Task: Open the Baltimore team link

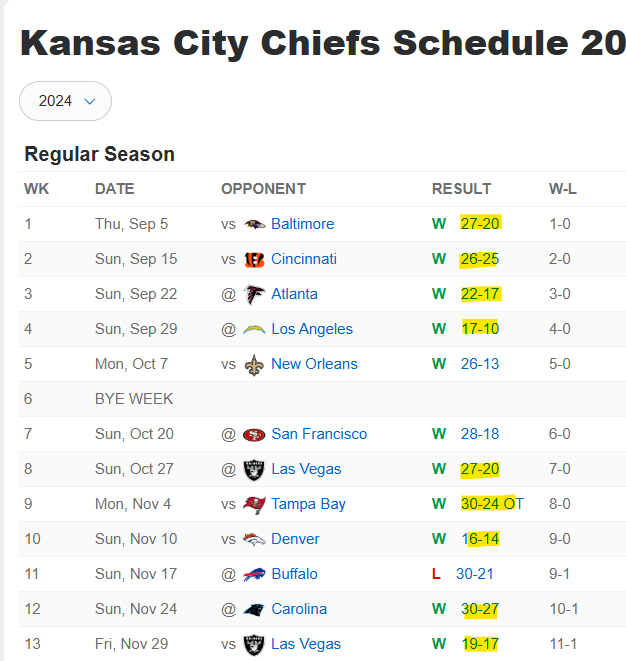Action: [302, 224]
